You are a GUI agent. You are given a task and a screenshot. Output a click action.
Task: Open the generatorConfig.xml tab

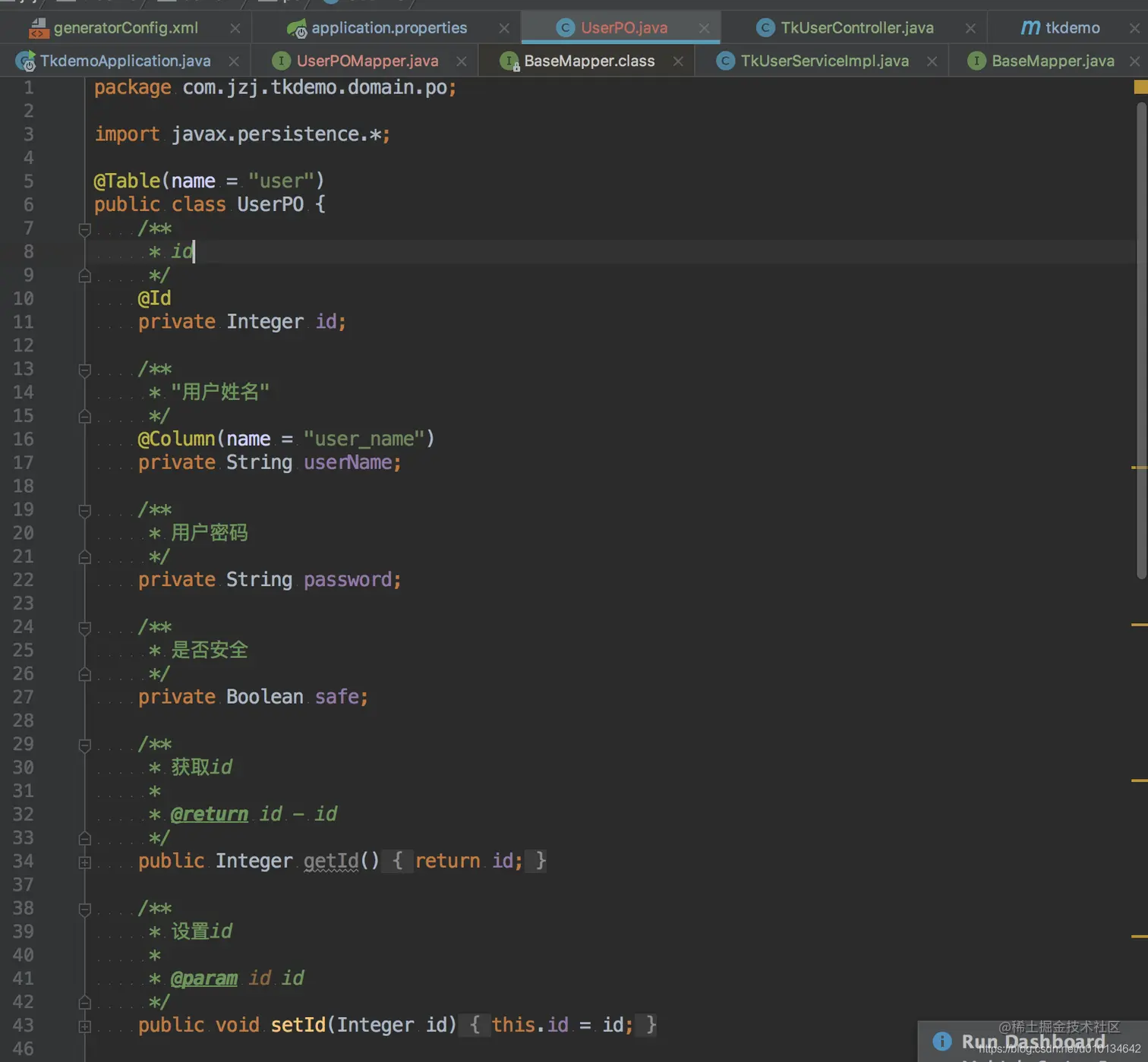coord(125,28)
